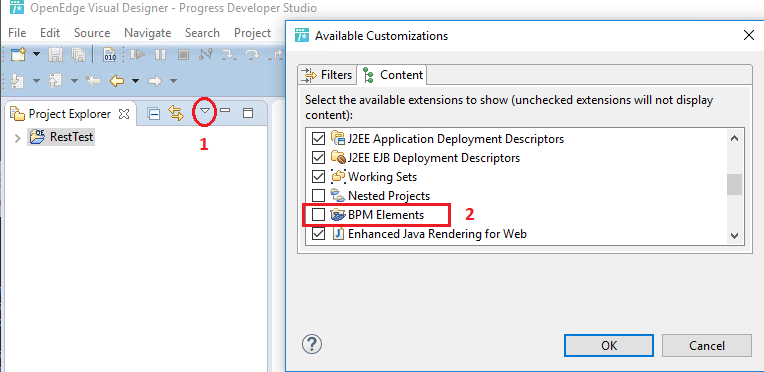Viewport: 764px width, 372px height.
Task: Click the Save toolbar icon
Action: tap(56, 55)
